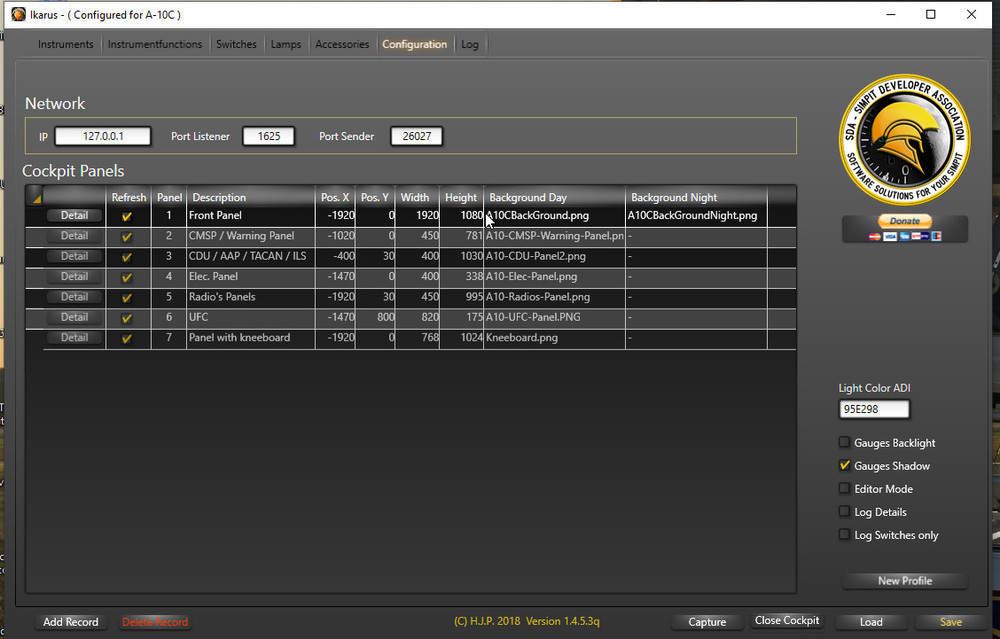
Task: Click the grid corner selector triangle
Action: pos(36,198)
